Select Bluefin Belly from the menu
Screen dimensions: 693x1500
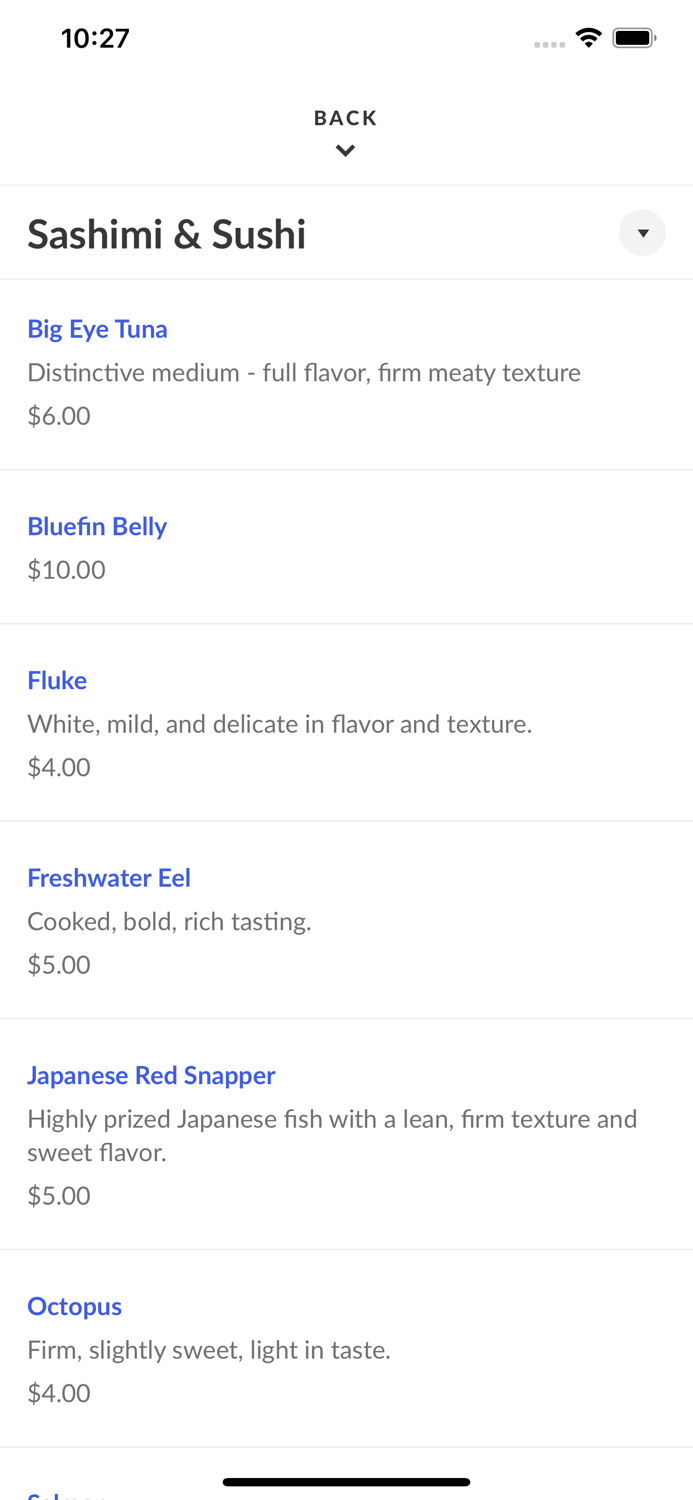coord(97,526)
